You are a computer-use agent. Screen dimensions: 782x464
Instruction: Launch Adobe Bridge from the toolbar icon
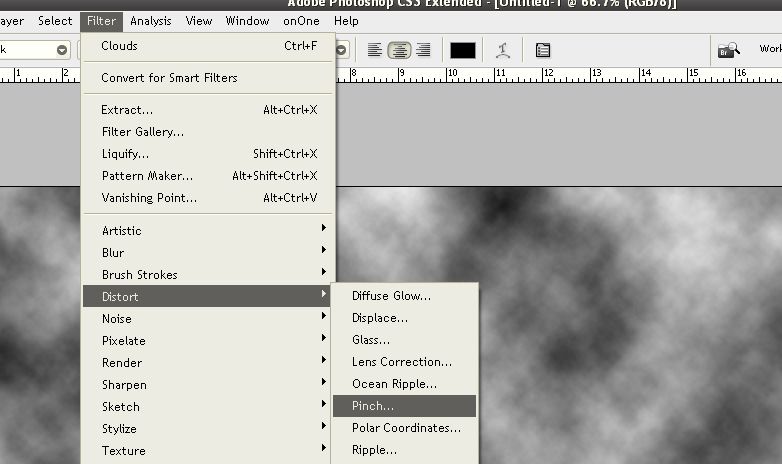pos(729,49)
